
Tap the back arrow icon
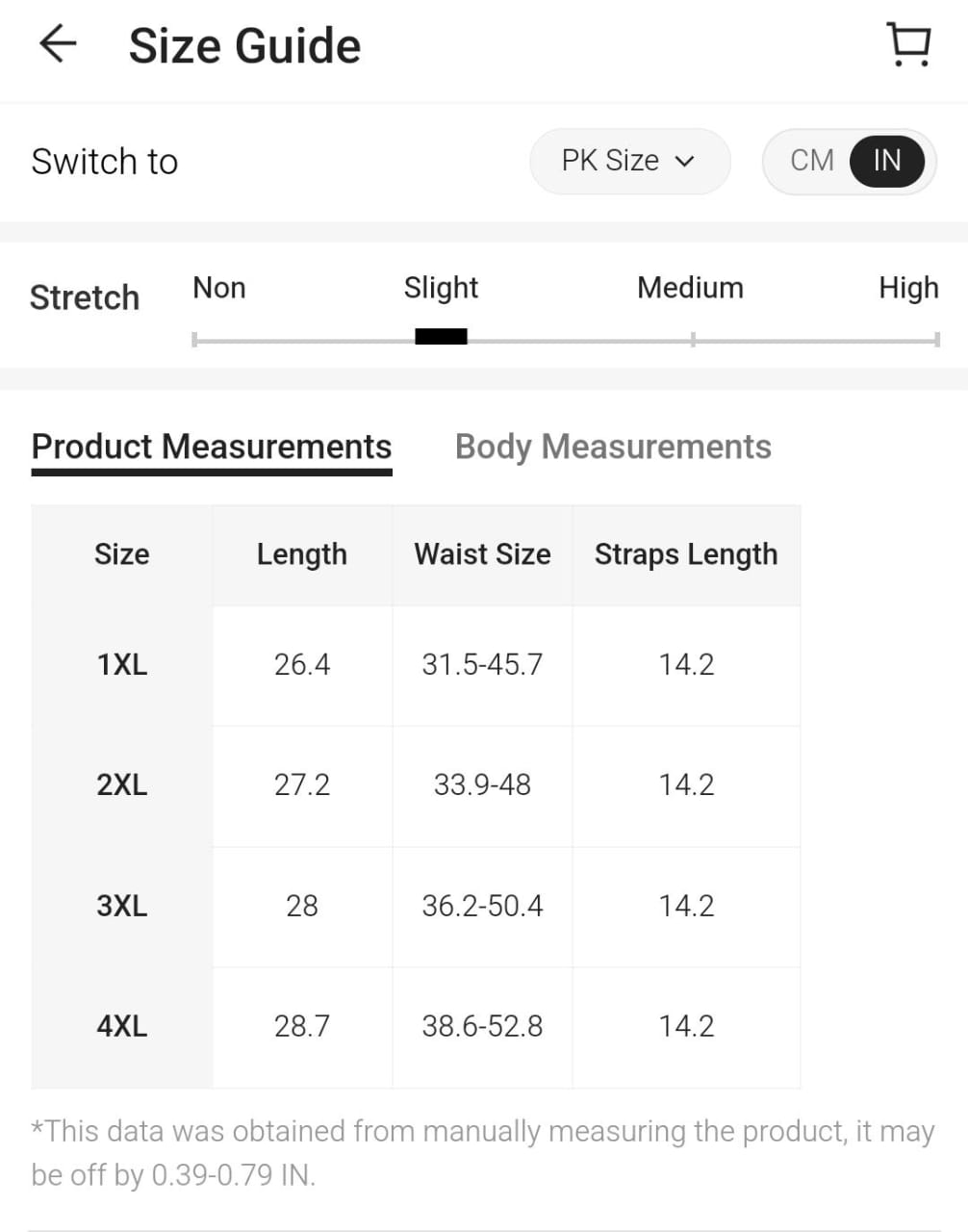58,44
